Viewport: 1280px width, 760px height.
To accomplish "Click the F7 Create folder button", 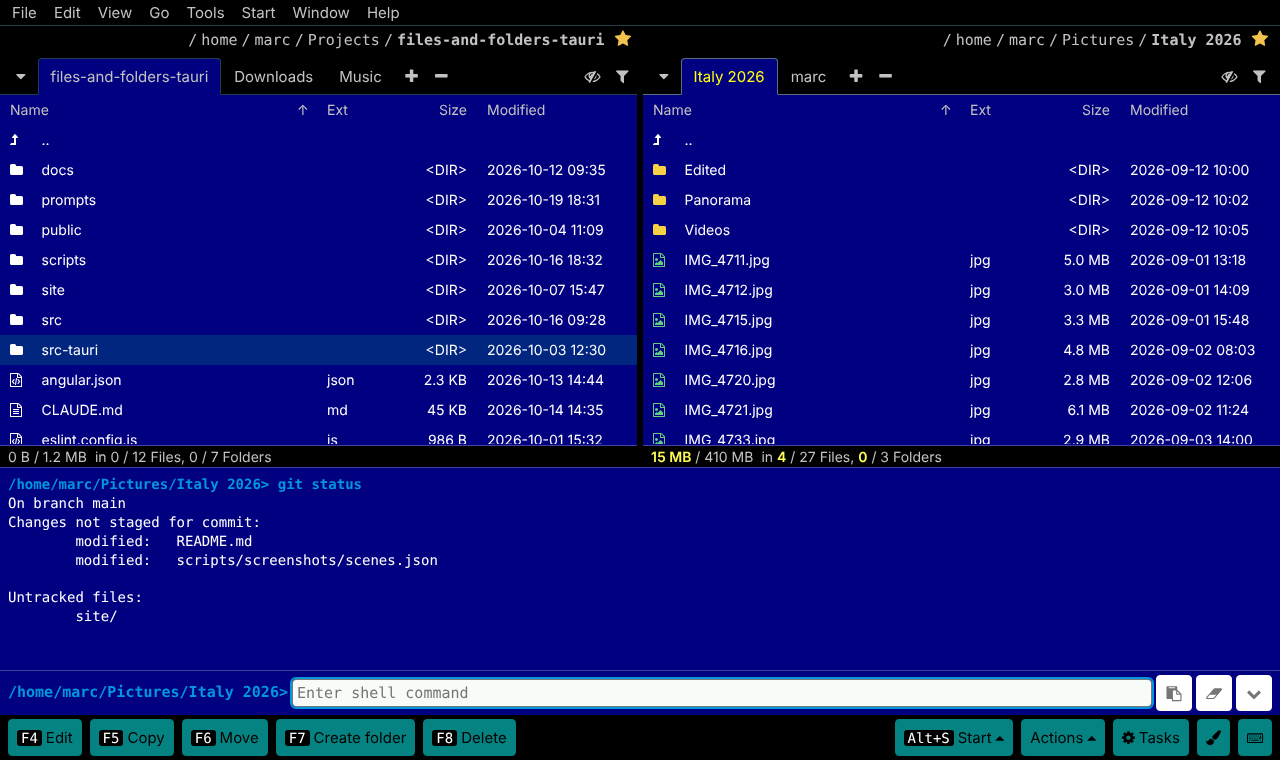I will 346,738.
